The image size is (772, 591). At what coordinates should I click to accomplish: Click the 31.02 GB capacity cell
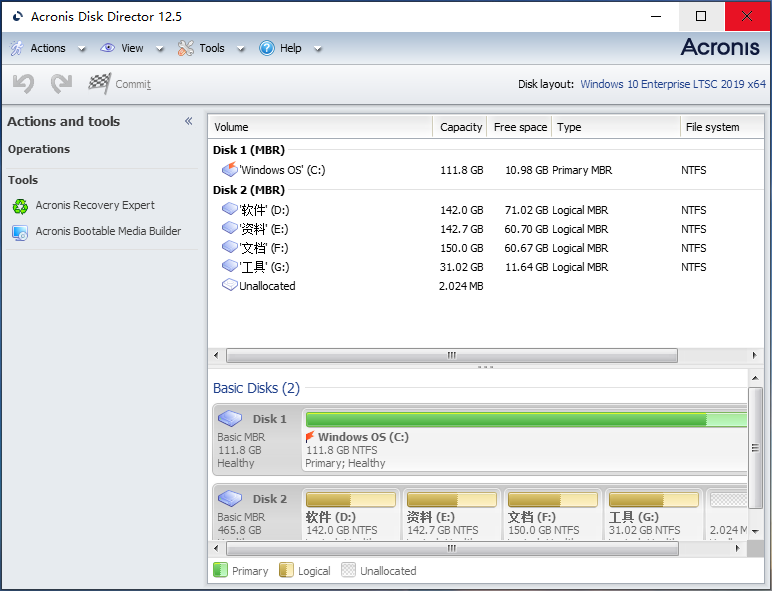pos(461,267)
